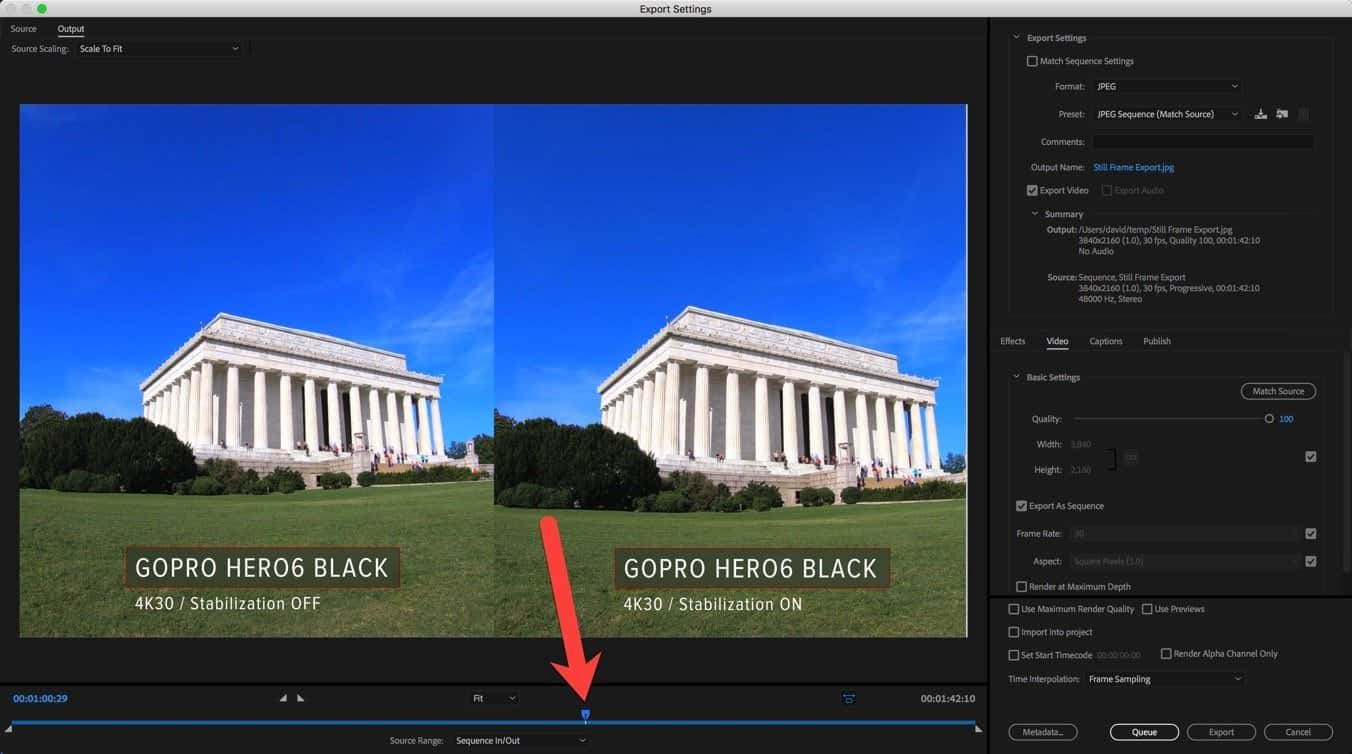Open the Captions tab
1352x754 pixels.
point(1106,341)
